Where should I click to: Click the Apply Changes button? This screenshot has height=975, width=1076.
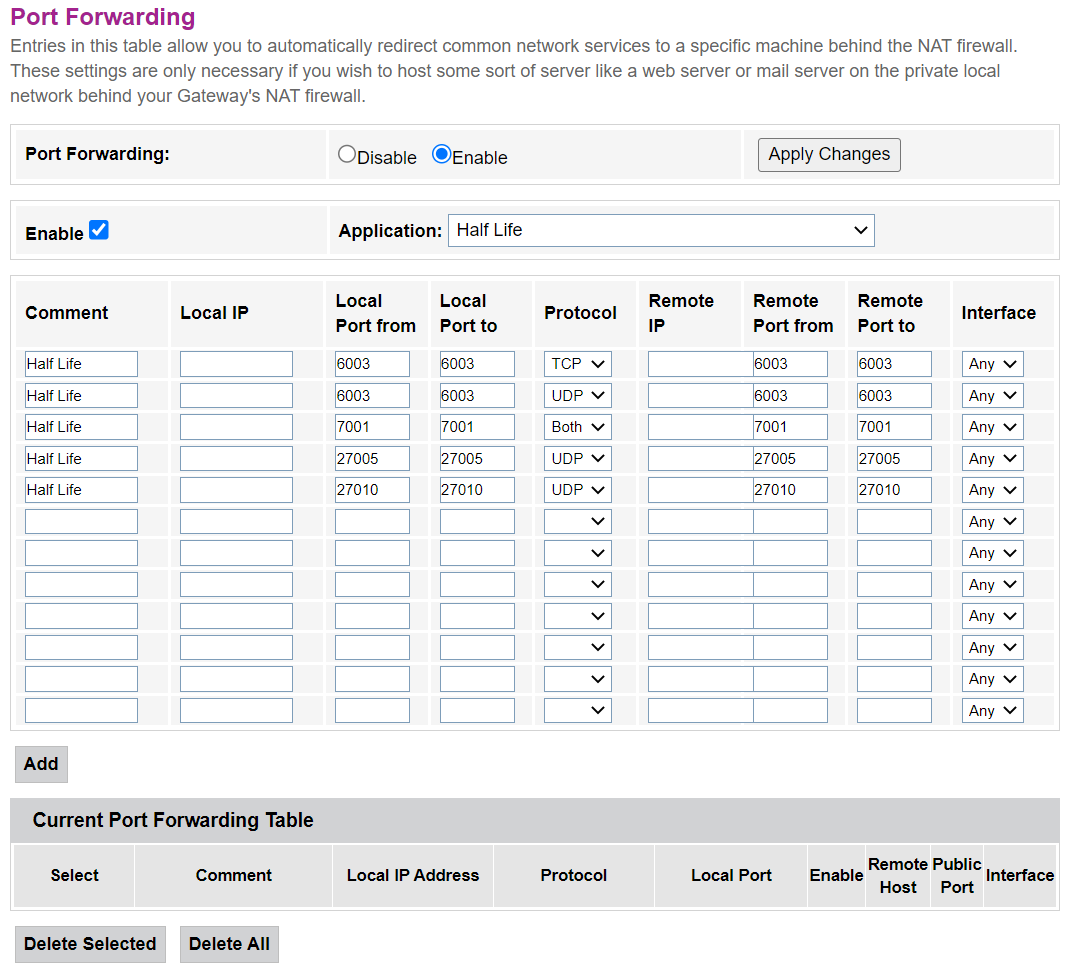(x=829, y=155)
